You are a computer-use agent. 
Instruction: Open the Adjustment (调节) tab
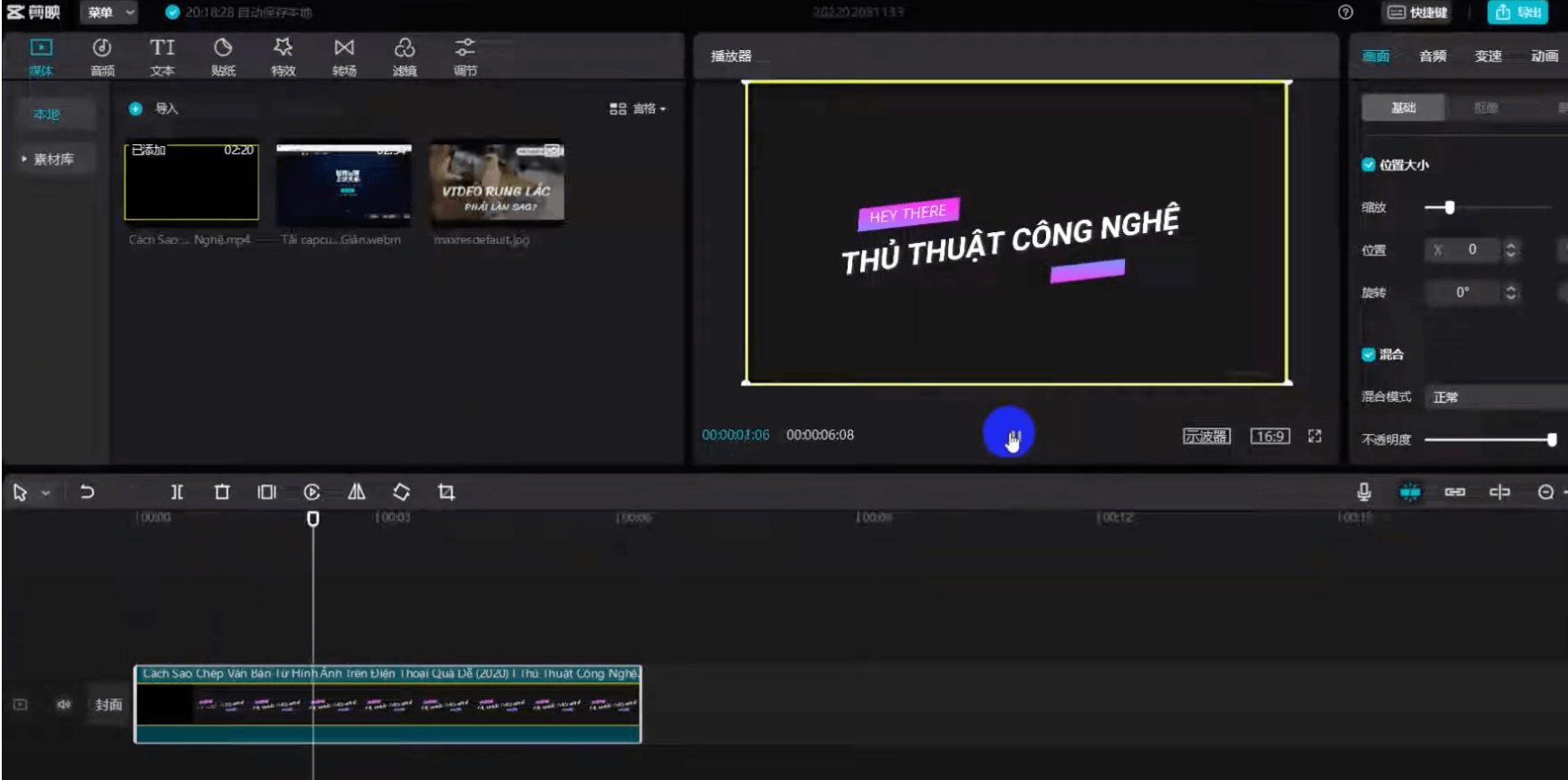(465, 57)
